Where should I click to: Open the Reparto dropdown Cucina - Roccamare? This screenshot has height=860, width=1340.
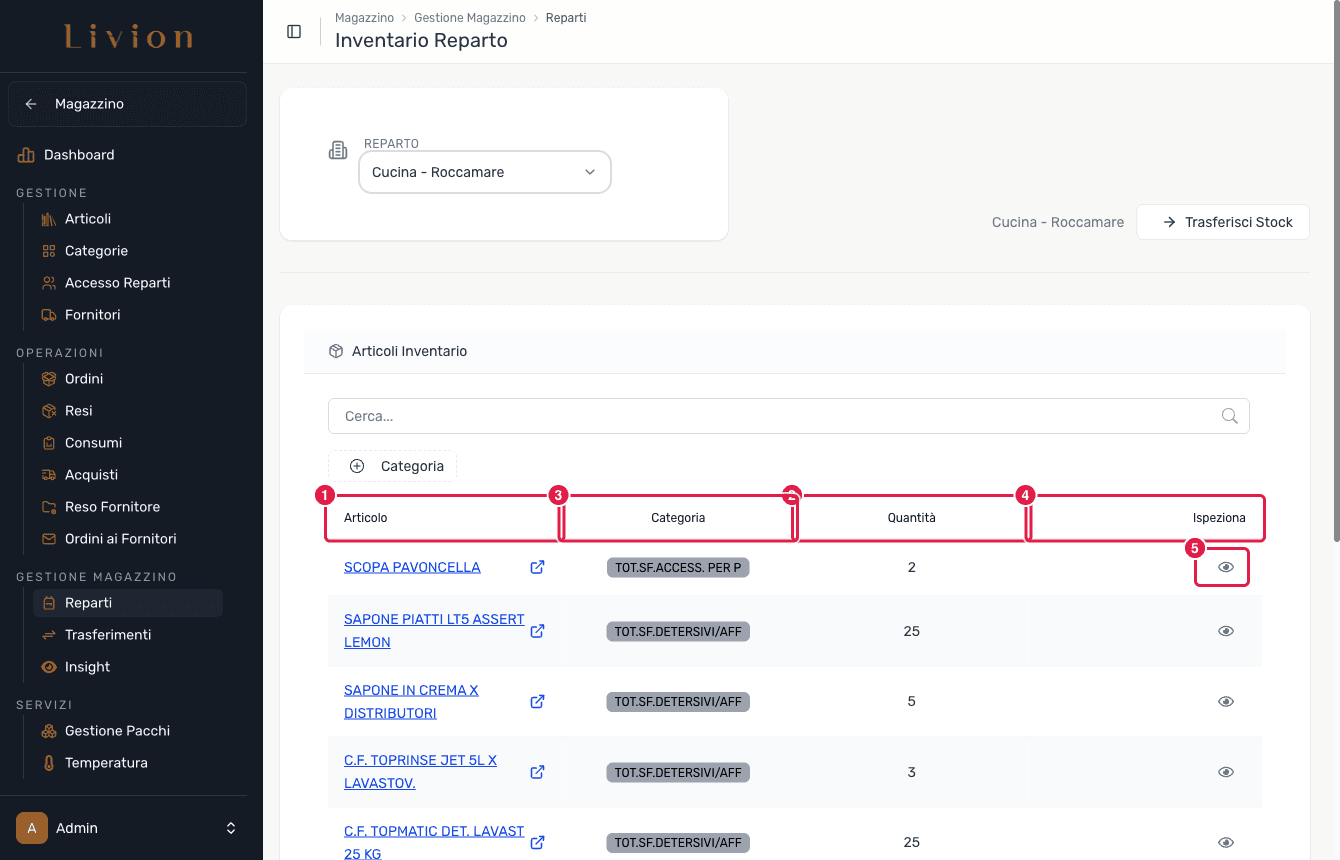pos(485,172)
